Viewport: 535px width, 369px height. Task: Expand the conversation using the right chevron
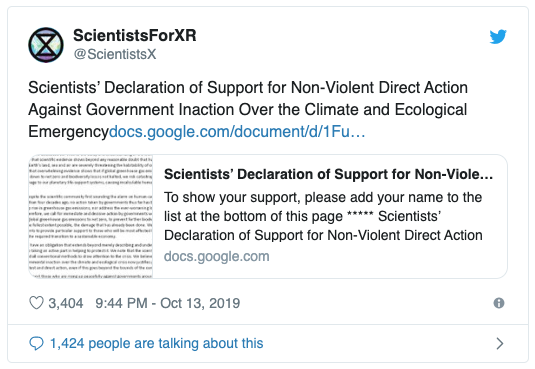[x=500, y=343]
